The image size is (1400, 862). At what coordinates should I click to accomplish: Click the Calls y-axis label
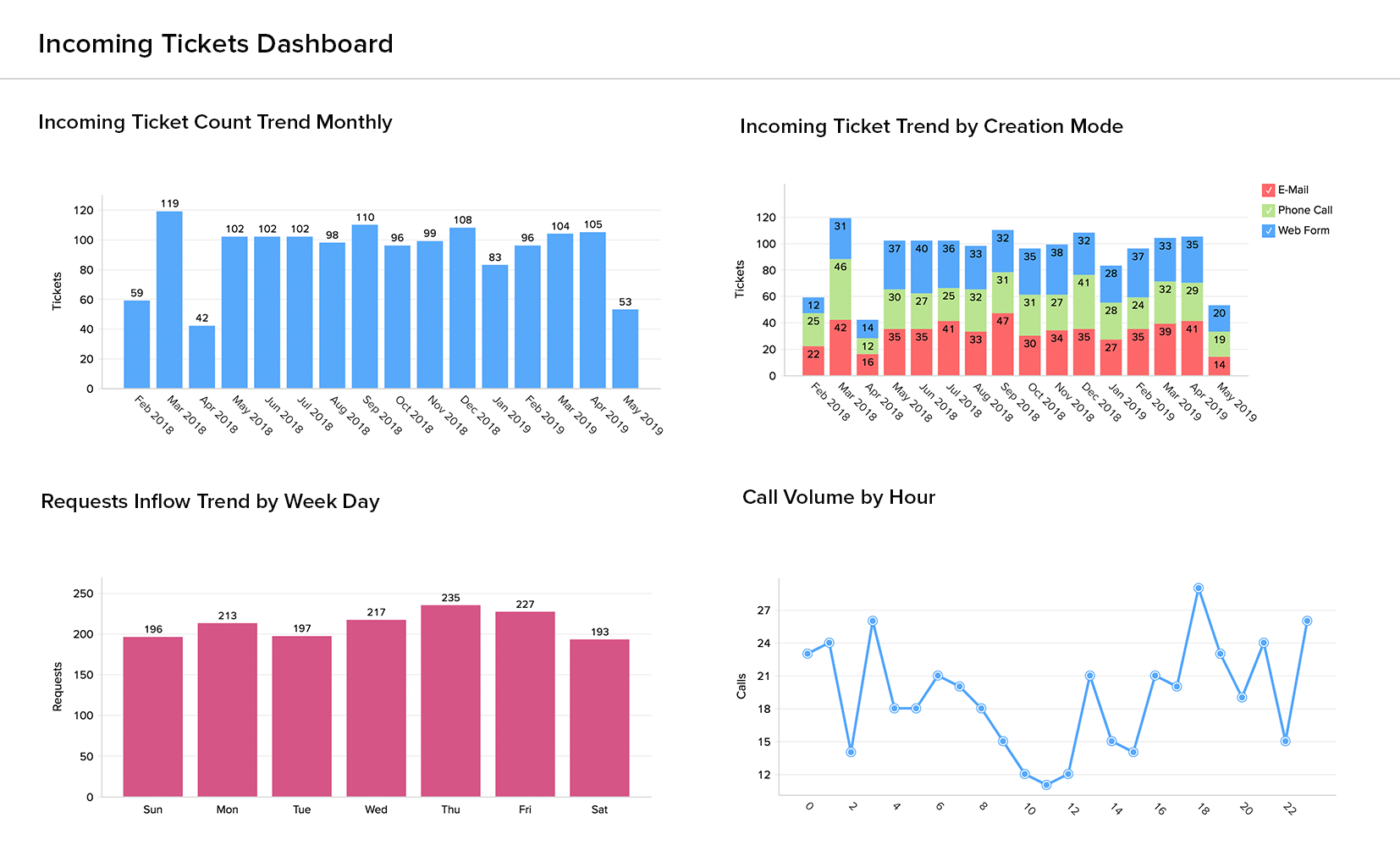(741, 686)
